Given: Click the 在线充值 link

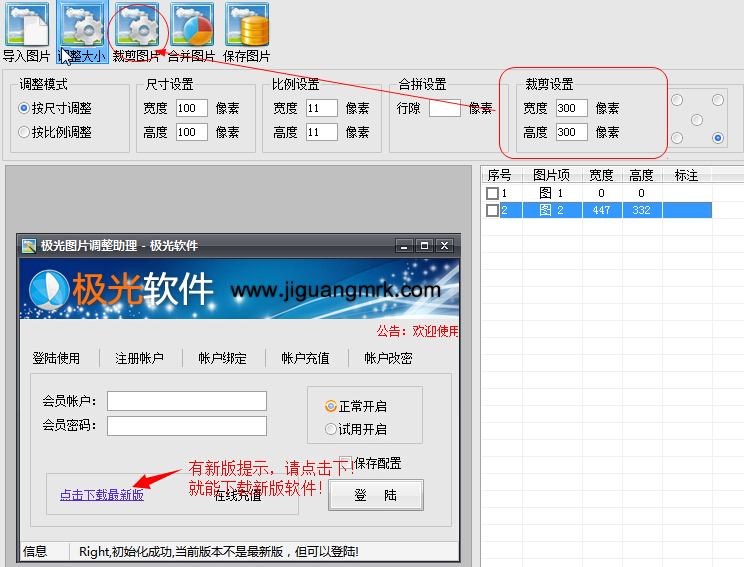Looking at the screenshot, I should click(238, 496).
